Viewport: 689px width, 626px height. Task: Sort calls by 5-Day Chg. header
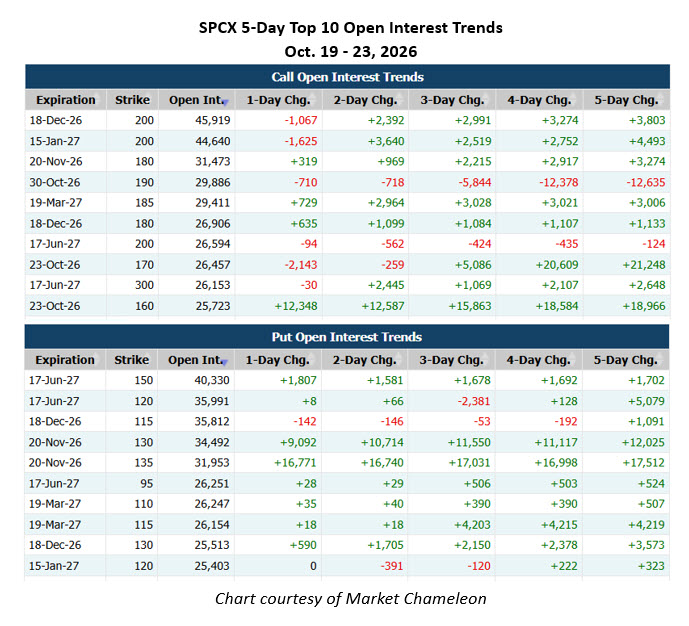click(626, 100)
